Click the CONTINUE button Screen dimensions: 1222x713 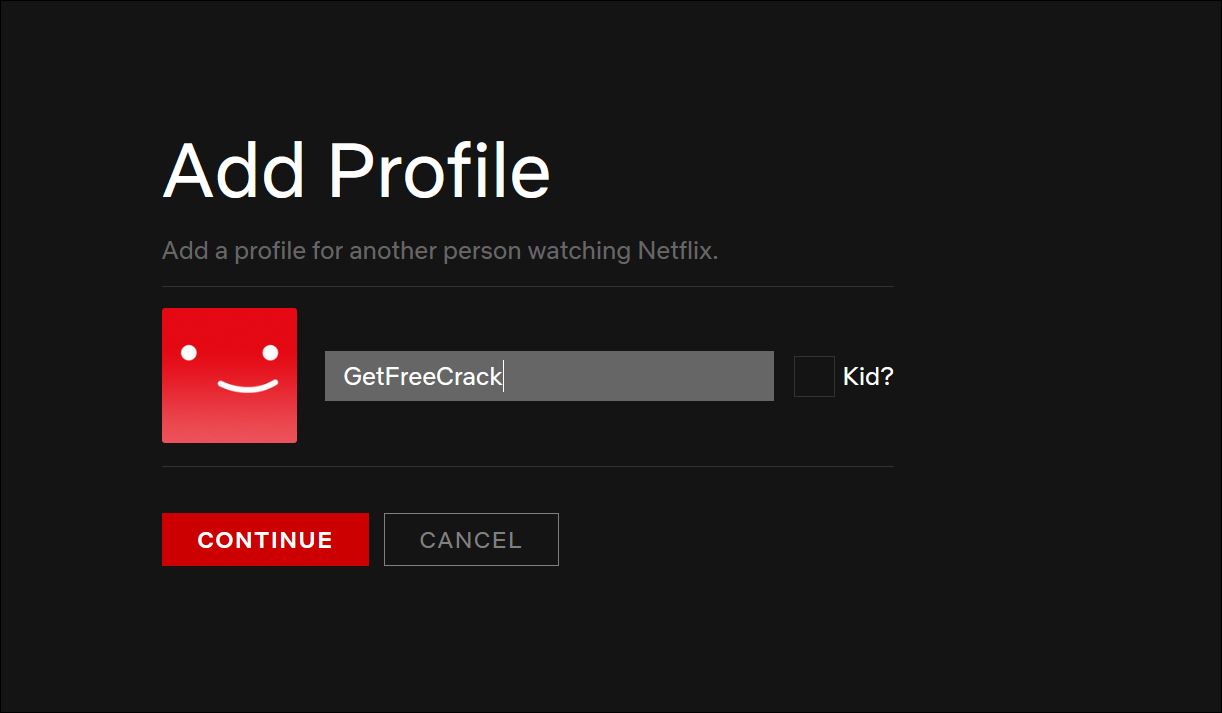[x=265, y=539]
